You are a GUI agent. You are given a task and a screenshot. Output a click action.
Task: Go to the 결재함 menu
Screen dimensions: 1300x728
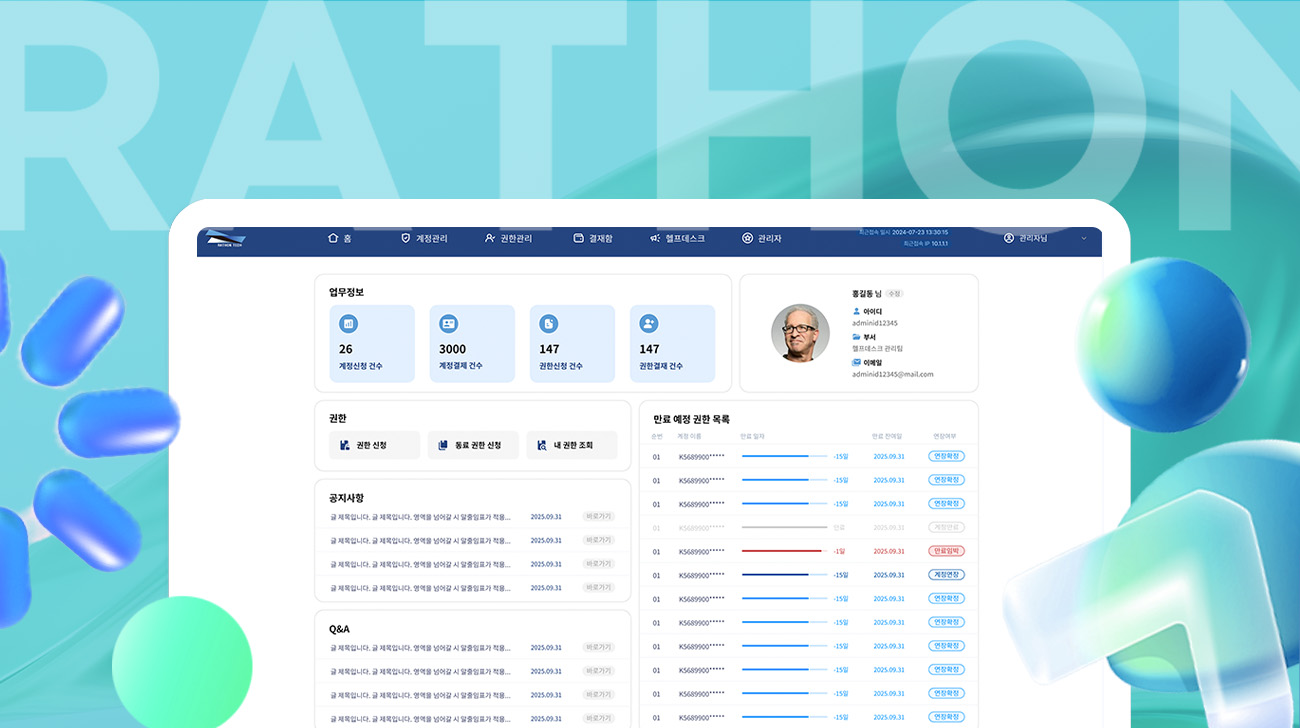pos(593,238)
